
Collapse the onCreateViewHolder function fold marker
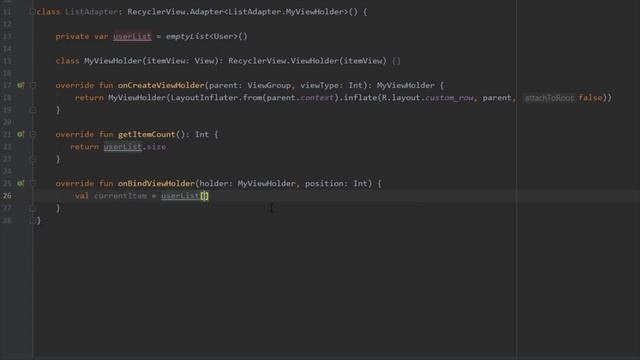[x=33, y=85]
